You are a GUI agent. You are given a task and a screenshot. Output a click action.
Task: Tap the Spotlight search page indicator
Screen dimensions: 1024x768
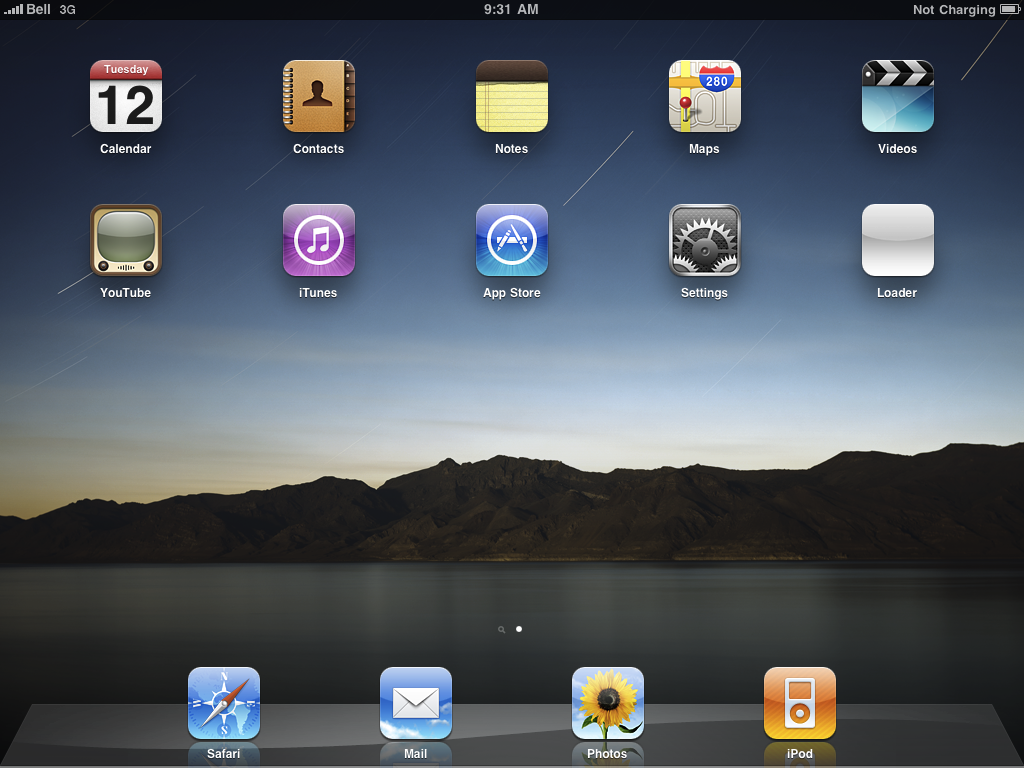tap(502, 630)
